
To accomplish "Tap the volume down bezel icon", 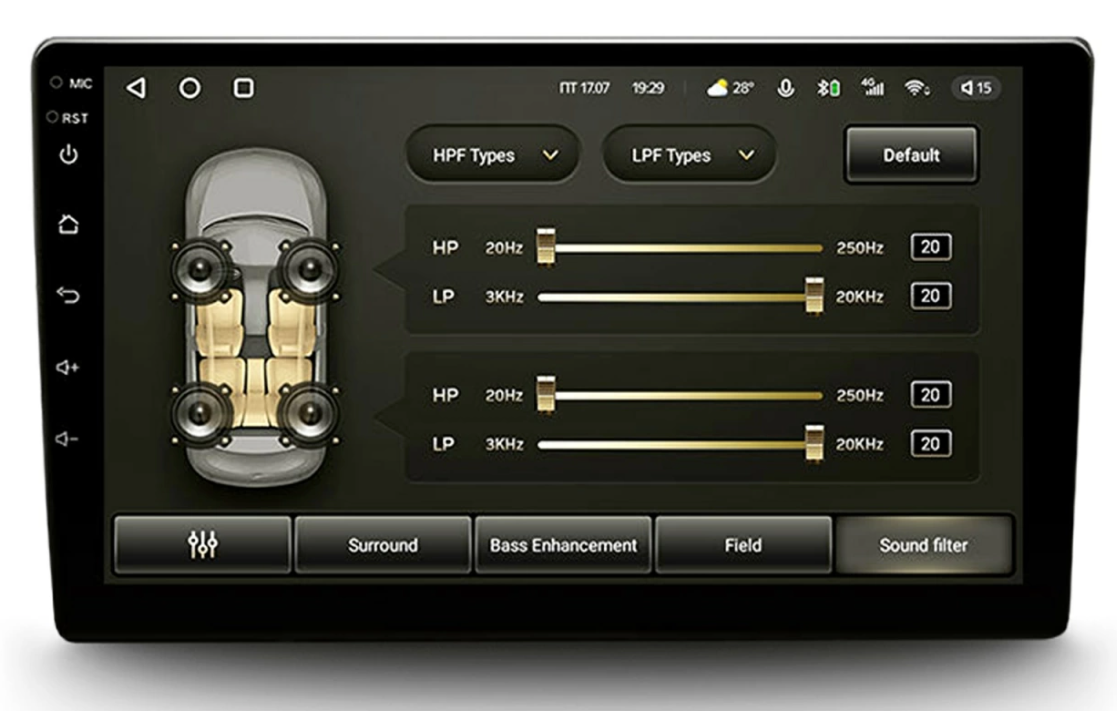I will 67,439.
